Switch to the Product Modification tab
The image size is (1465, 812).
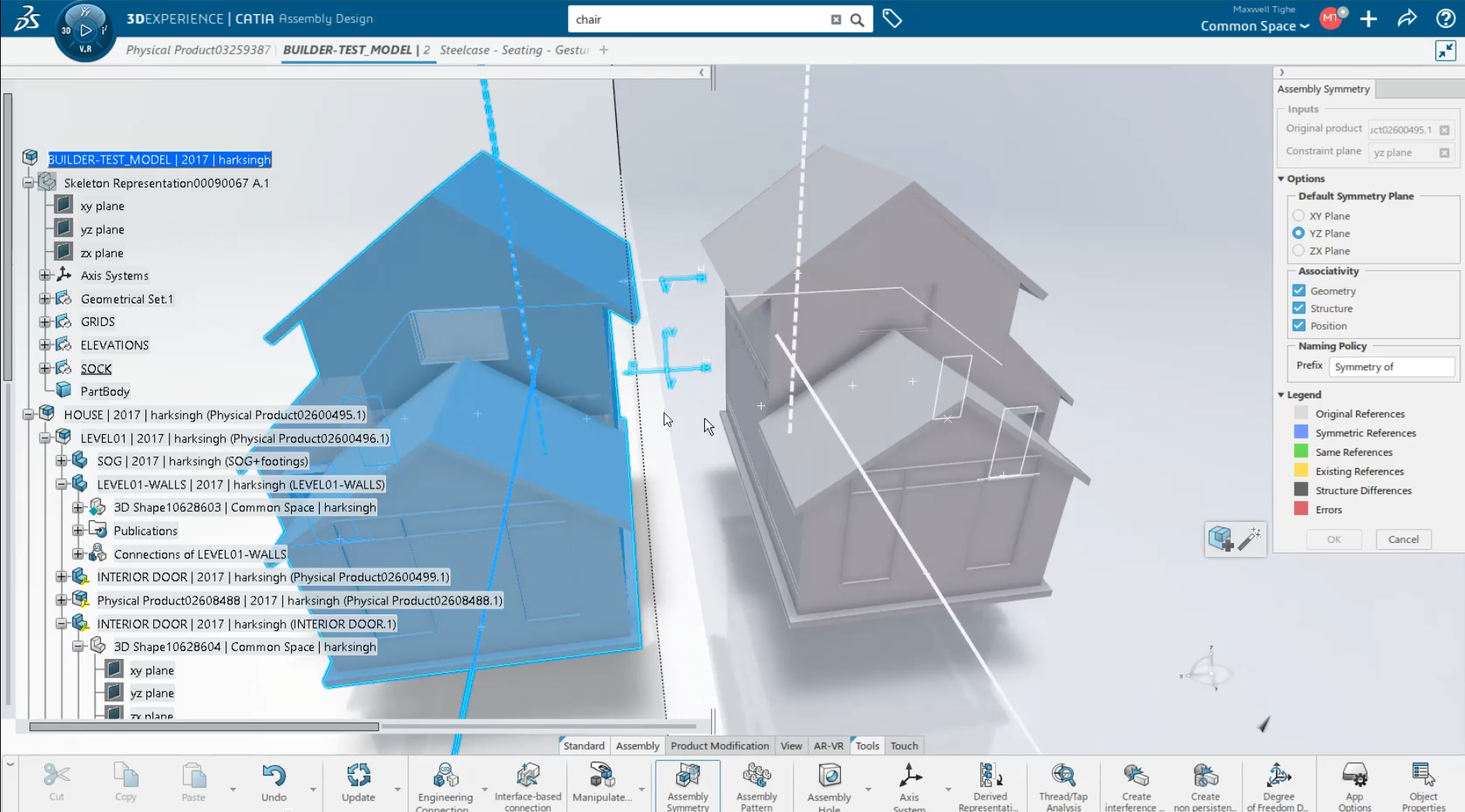[x=719, y=745]
